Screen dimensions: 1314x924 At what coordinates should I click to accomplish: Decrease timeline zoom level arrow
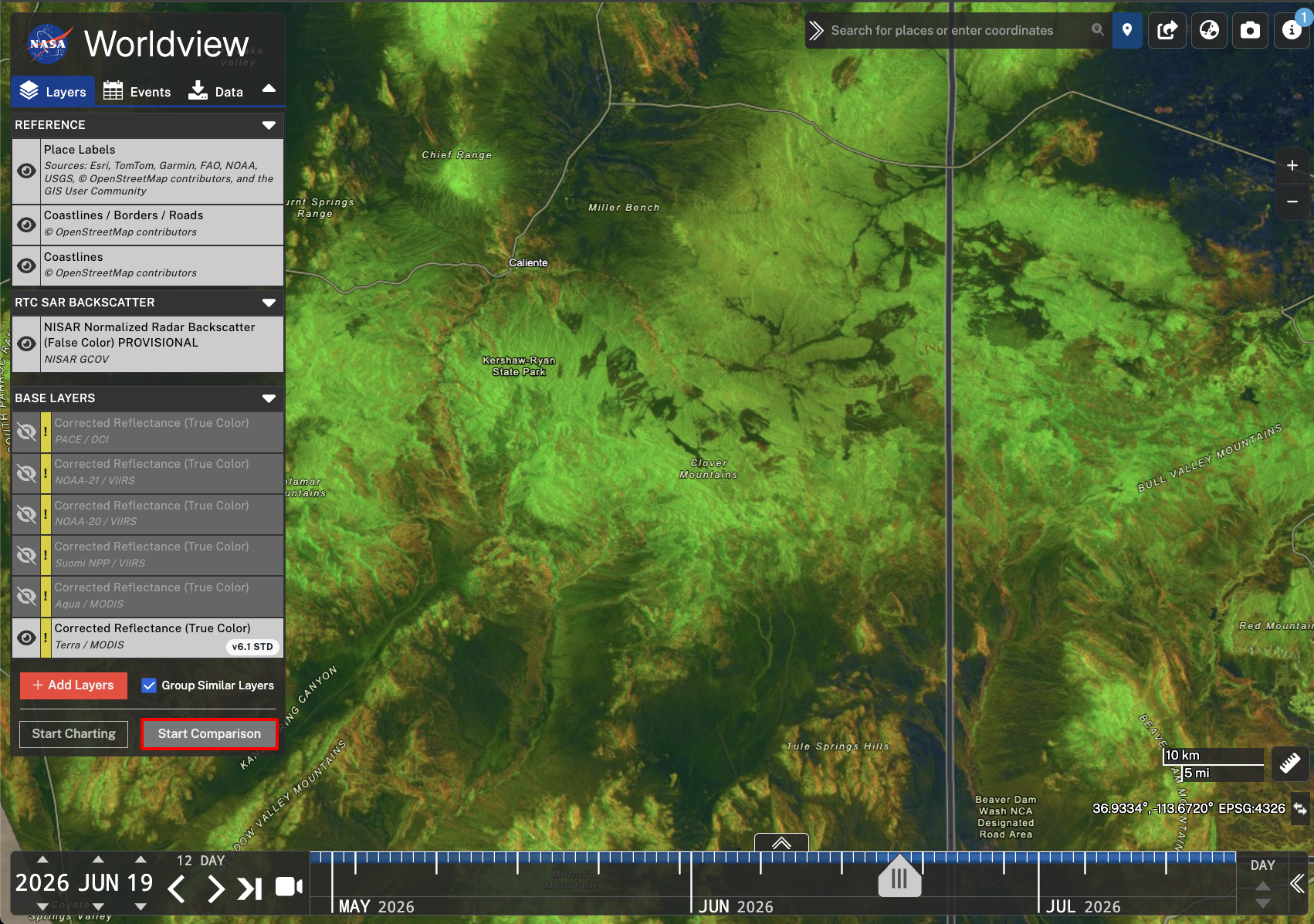click(x=1262, y=902)
